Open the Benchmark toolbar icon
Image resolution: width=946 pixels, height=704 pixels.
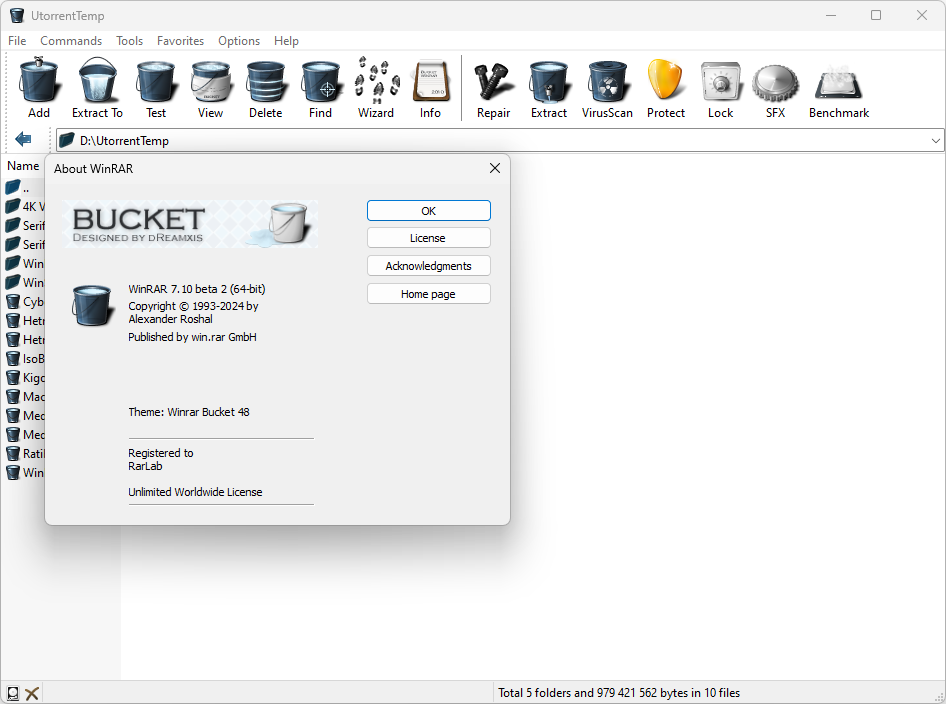click(x=839, y=83)
